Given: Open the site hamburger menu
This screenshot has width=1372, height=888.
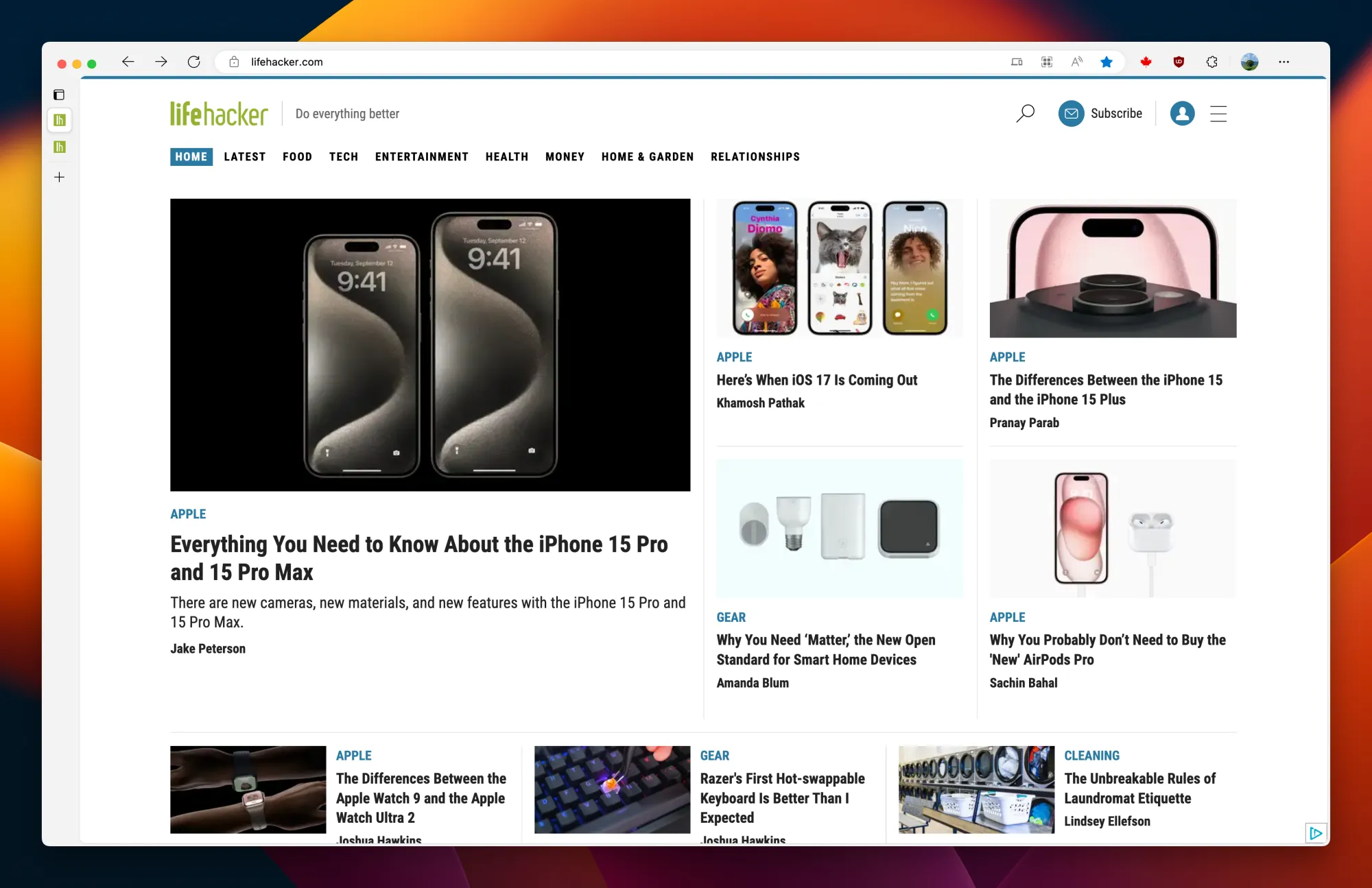Looking at the screenshot, I should [x=1218, y=114].
